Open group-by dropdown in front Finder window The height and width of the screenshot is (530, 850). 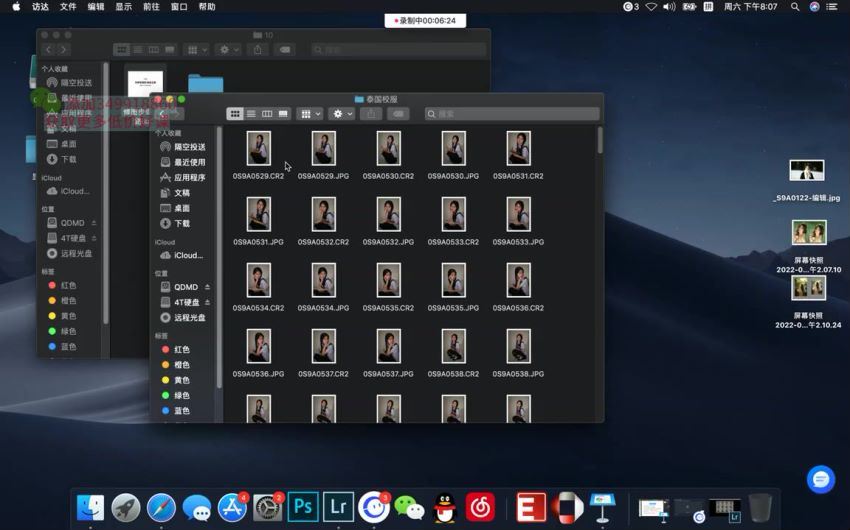[x=311, y=114]
